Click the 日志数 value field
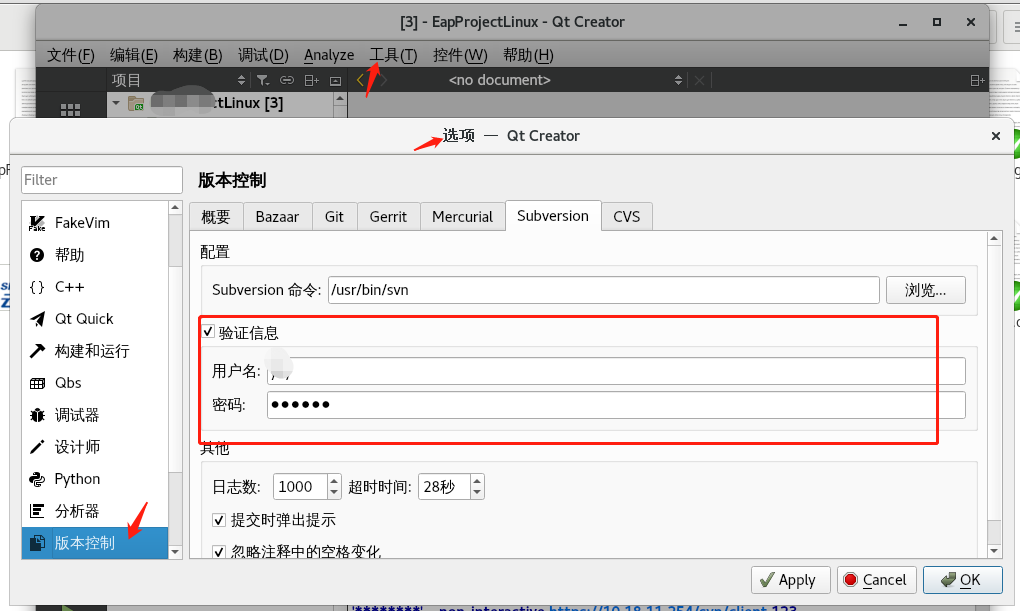Image resolution: width=1020 pixels, height=611 pixels. tap(301, 487)
